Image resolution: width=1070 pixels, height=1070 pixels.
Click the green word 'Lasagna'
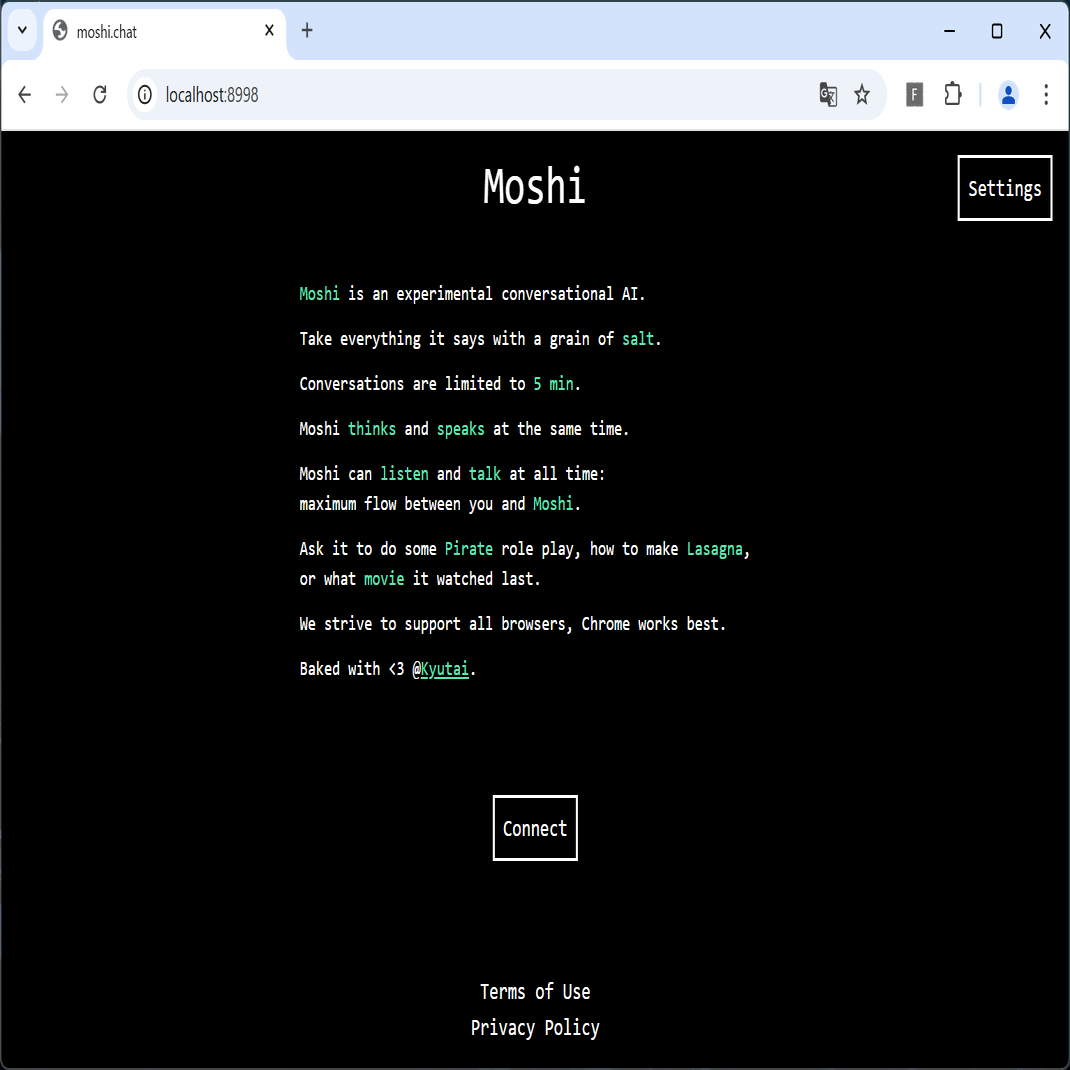tap(714, 549)
